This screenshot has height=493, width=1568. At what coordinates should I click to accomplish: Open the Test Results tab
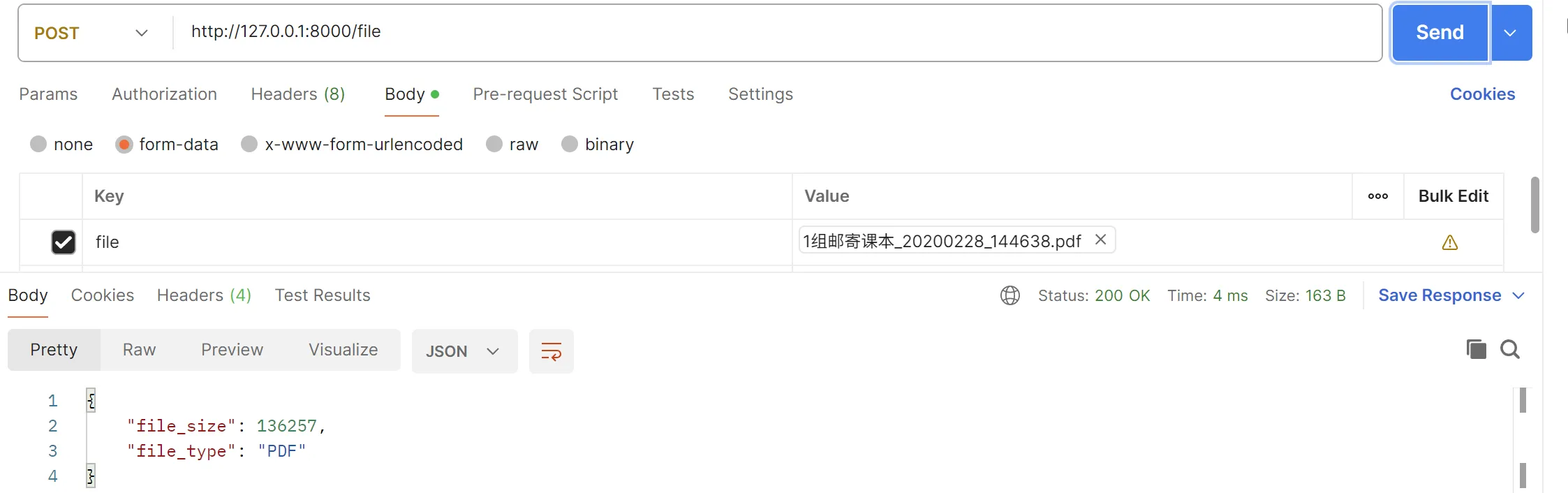click(323, 295)
